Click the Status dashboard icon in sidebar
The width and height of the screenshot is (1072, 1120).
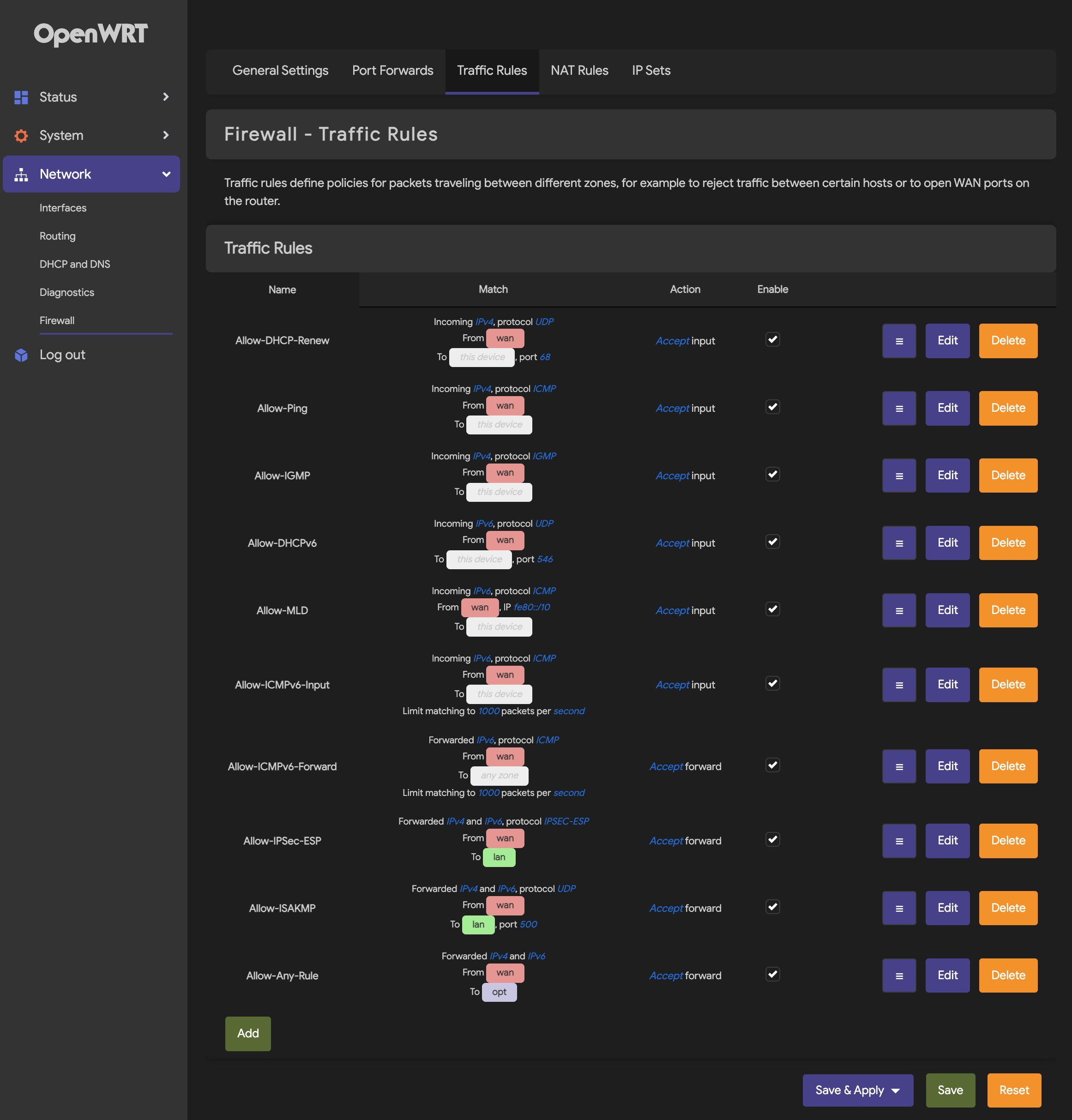pyautogui.click(x=21, y=97)
